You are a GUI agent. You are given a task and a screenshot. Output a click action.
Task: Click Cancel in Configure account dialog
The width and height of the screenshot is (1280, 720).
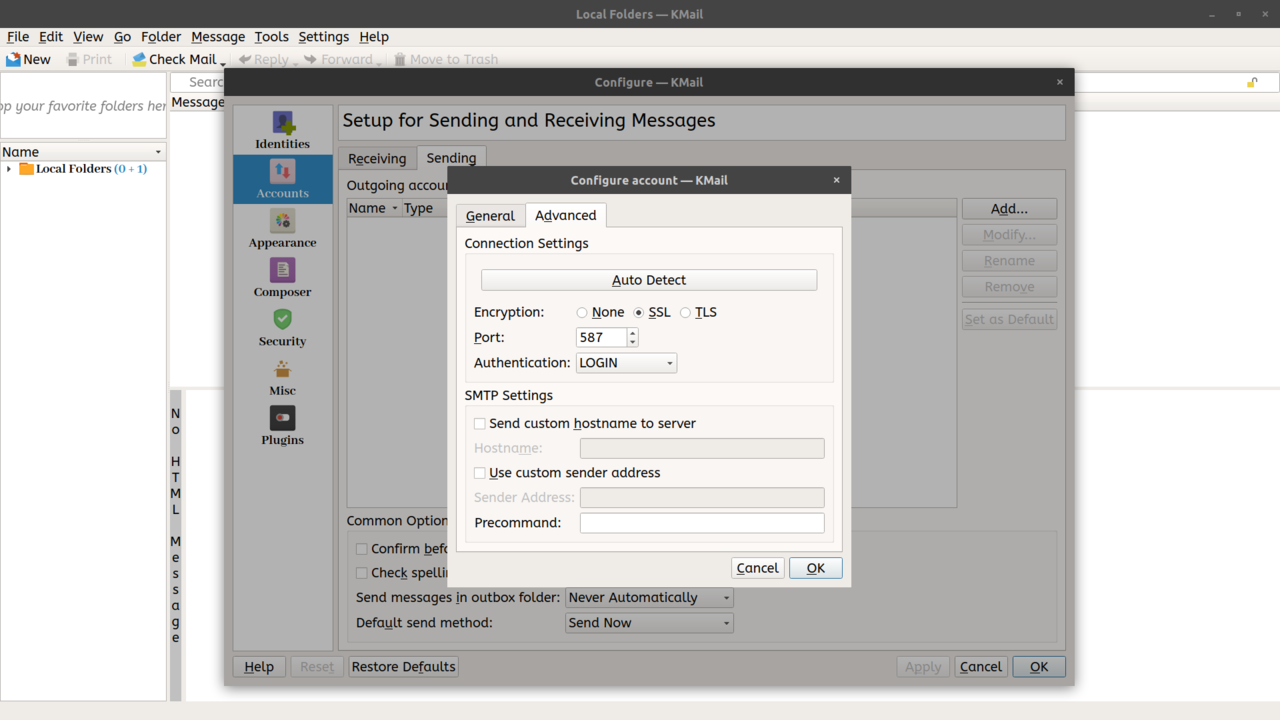(x=757, y=568)
